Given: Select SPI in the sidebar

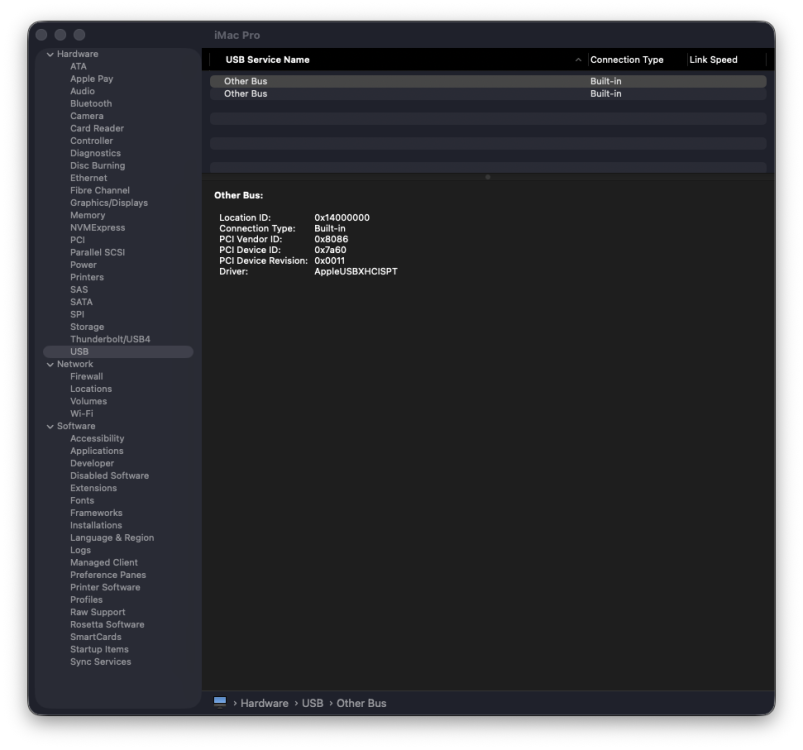Looking at the screenshot, I should (77, 314).
